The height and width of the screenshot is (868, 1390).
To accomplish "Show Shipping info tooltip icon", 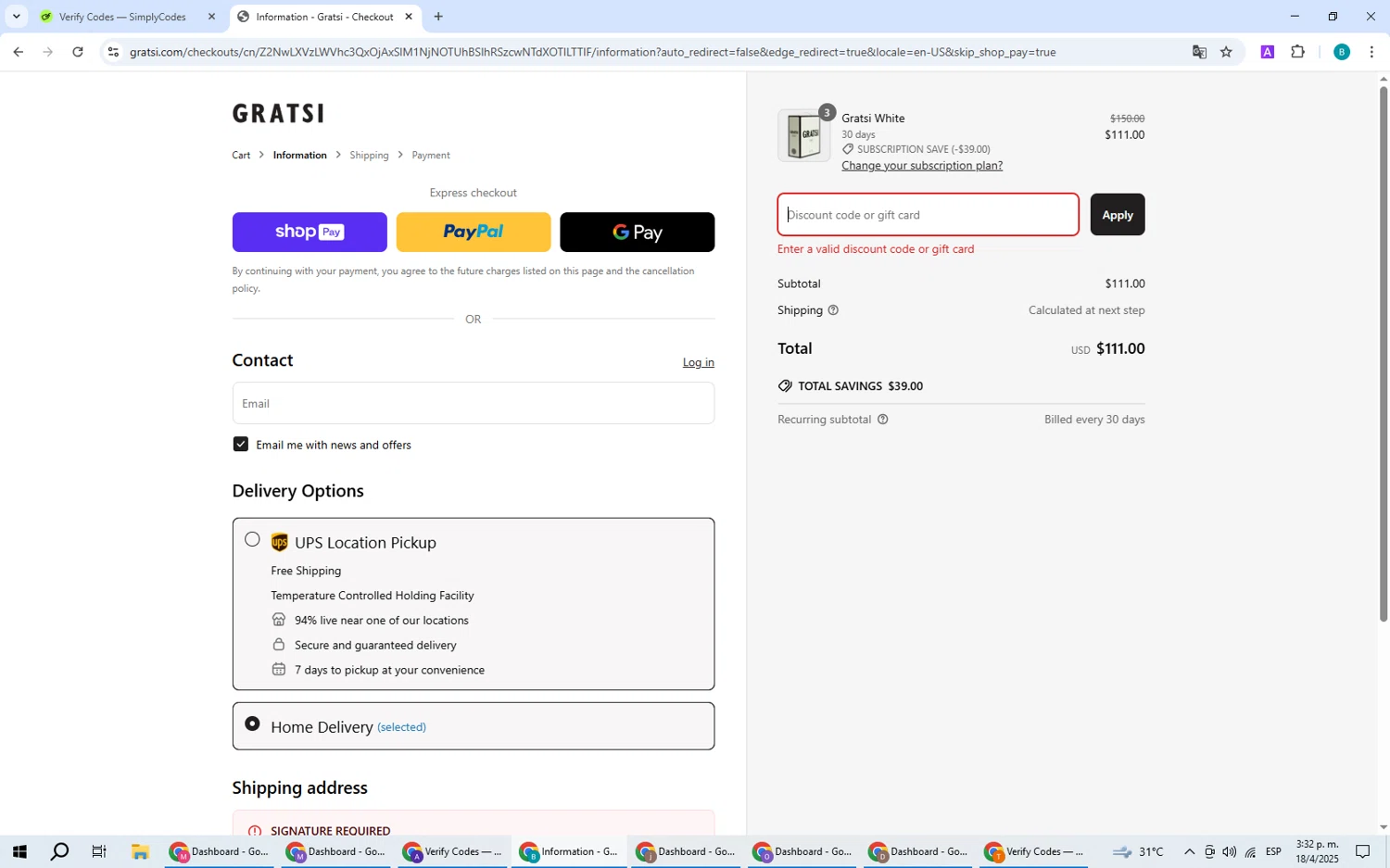I will click(x=833, y=310).
